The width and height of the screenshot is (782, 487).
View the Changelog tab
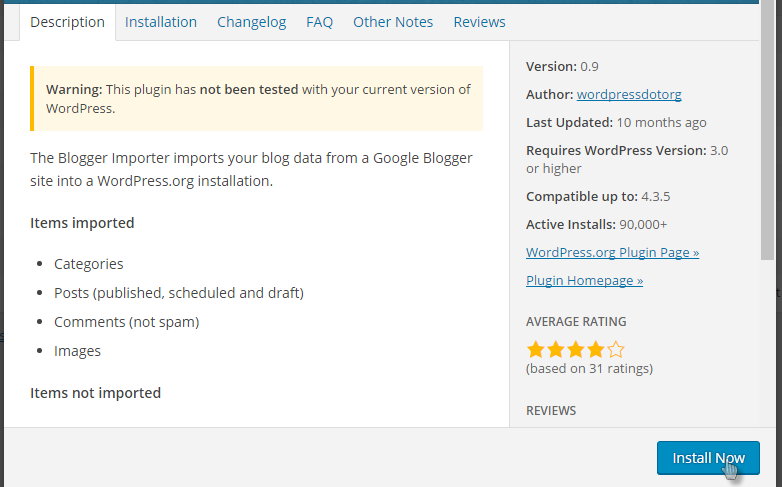(x=251, y=22)
